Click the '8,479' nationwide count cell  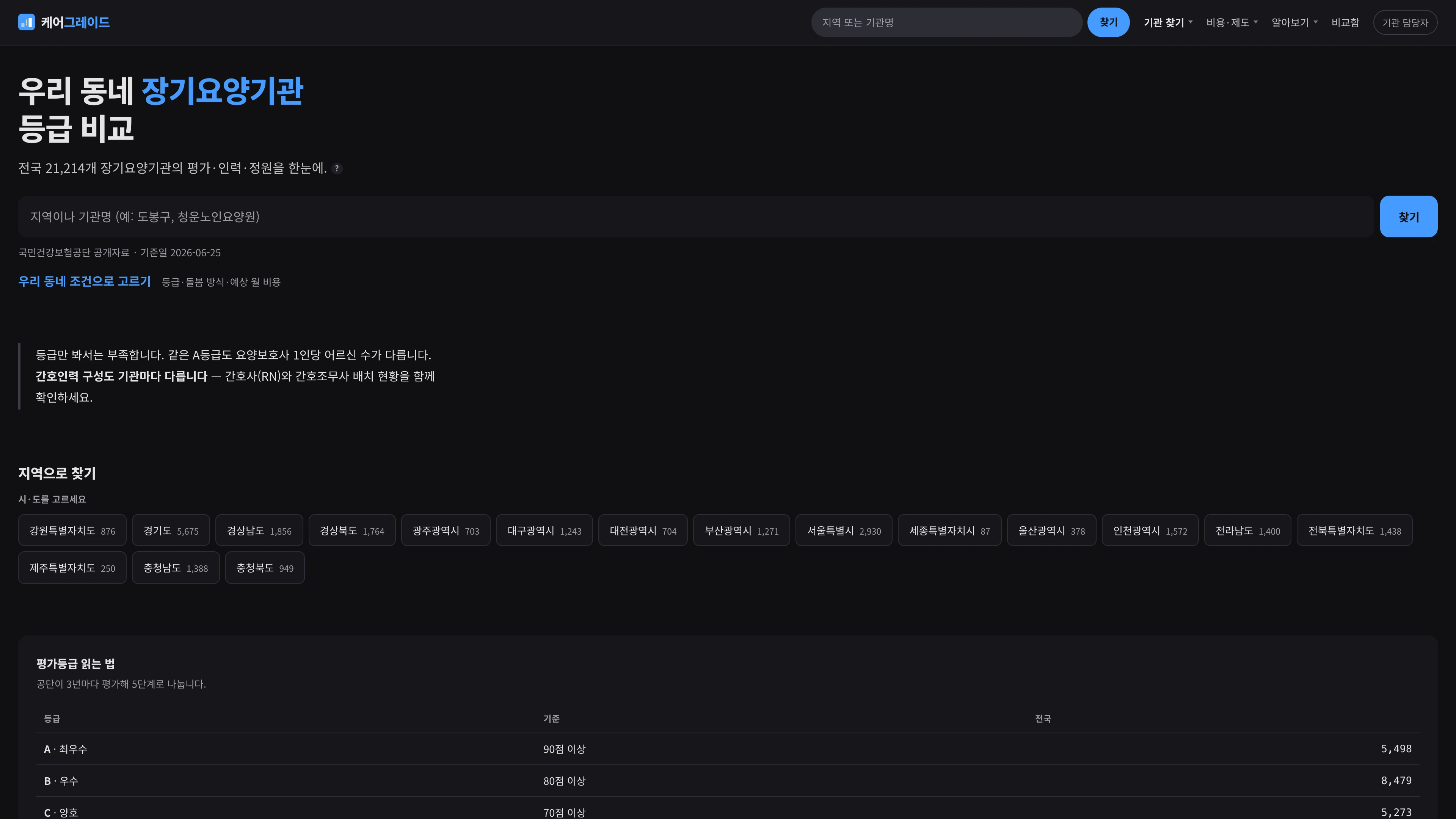coord(1396,781)
